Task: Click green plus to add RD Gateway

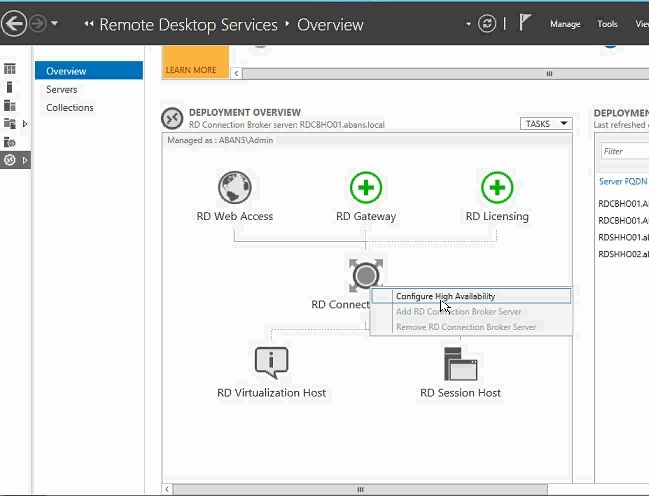Action: click(x=365, y=187)
